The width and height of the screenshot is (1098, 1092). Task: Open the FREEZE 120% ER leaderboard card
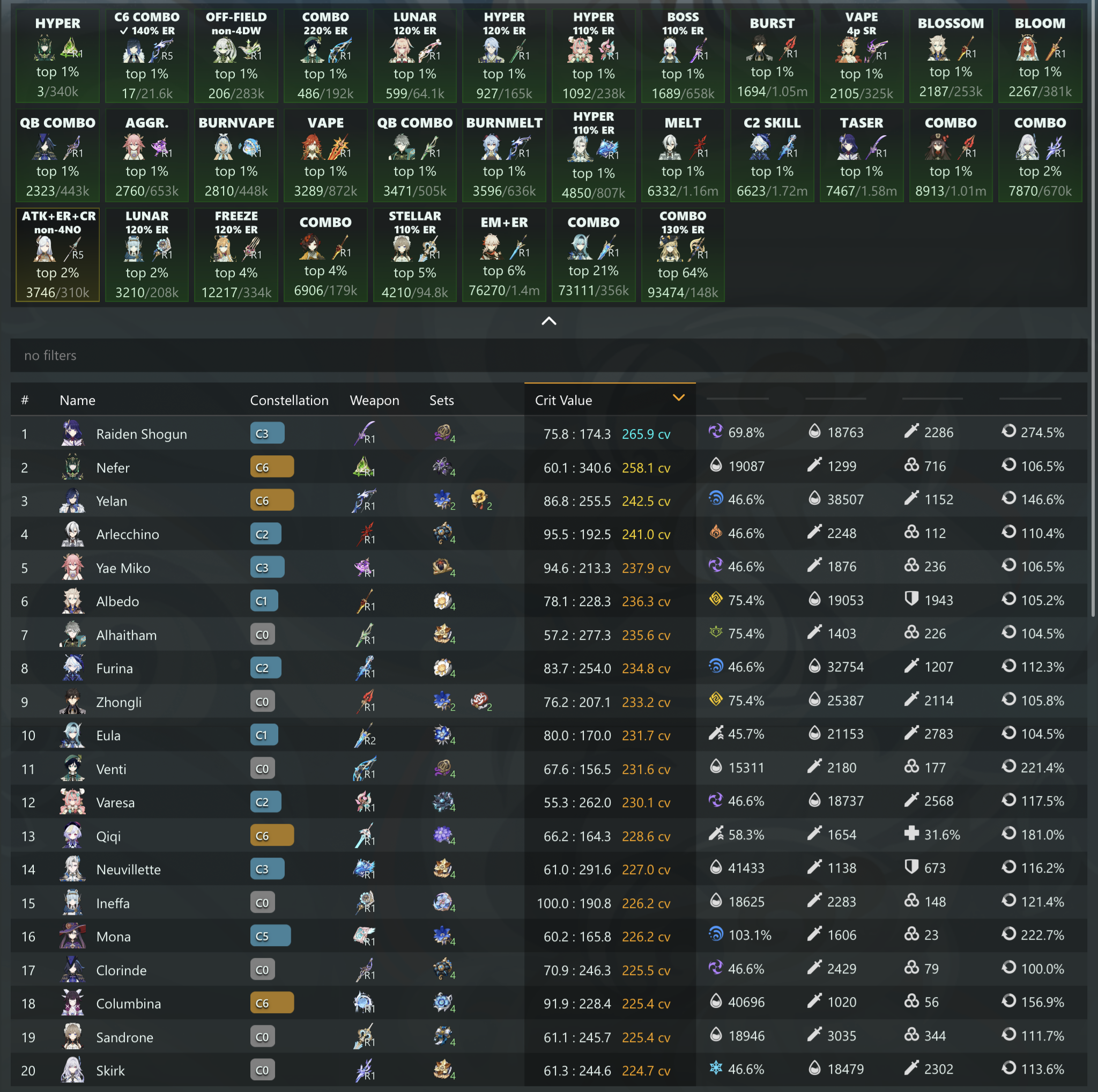tap(236, 255)
